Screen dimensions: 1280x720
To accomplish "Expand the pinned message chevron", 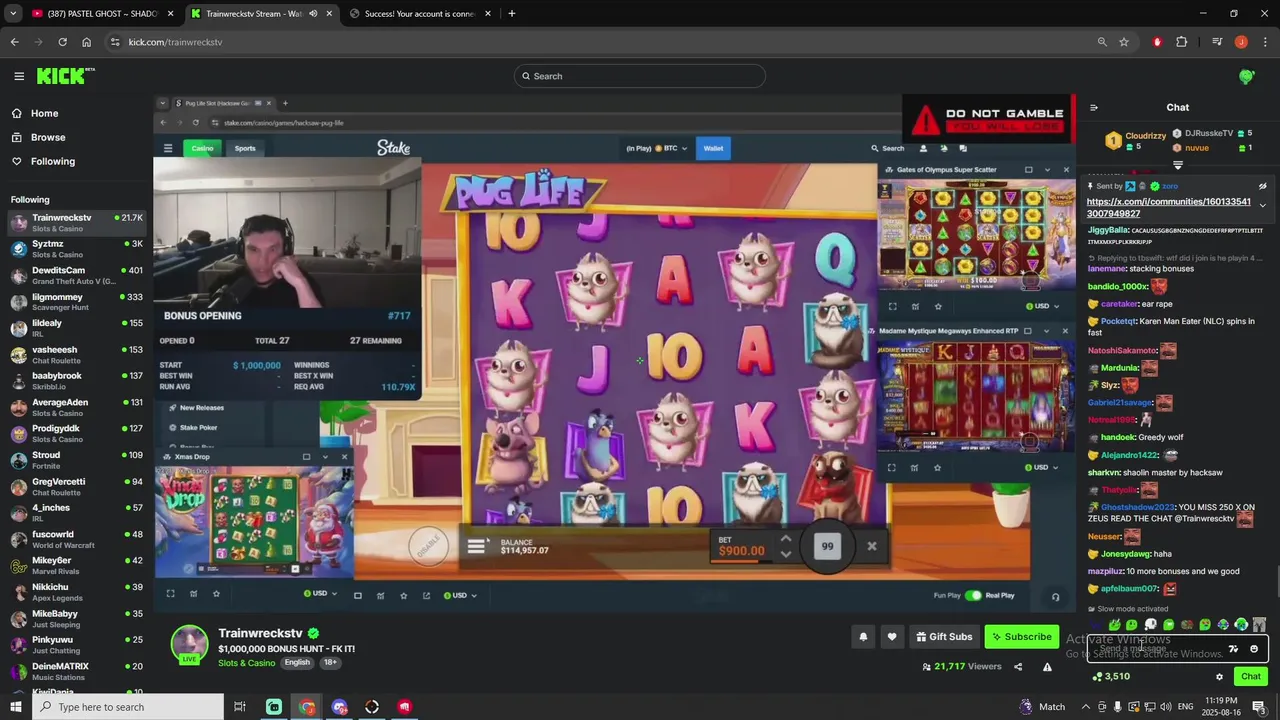I will point(1262,206).
